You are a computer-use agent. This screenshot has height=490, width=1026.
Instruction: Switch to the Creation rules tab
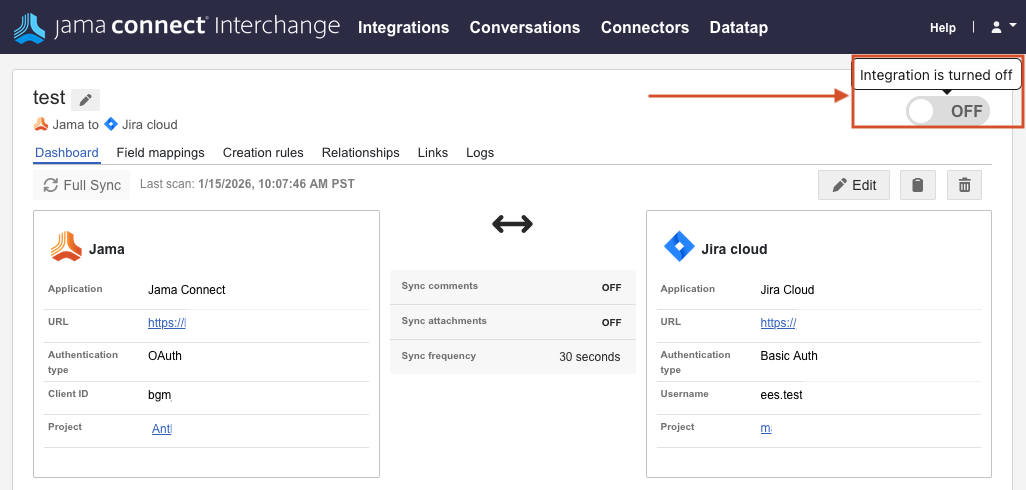coord(263,152)
